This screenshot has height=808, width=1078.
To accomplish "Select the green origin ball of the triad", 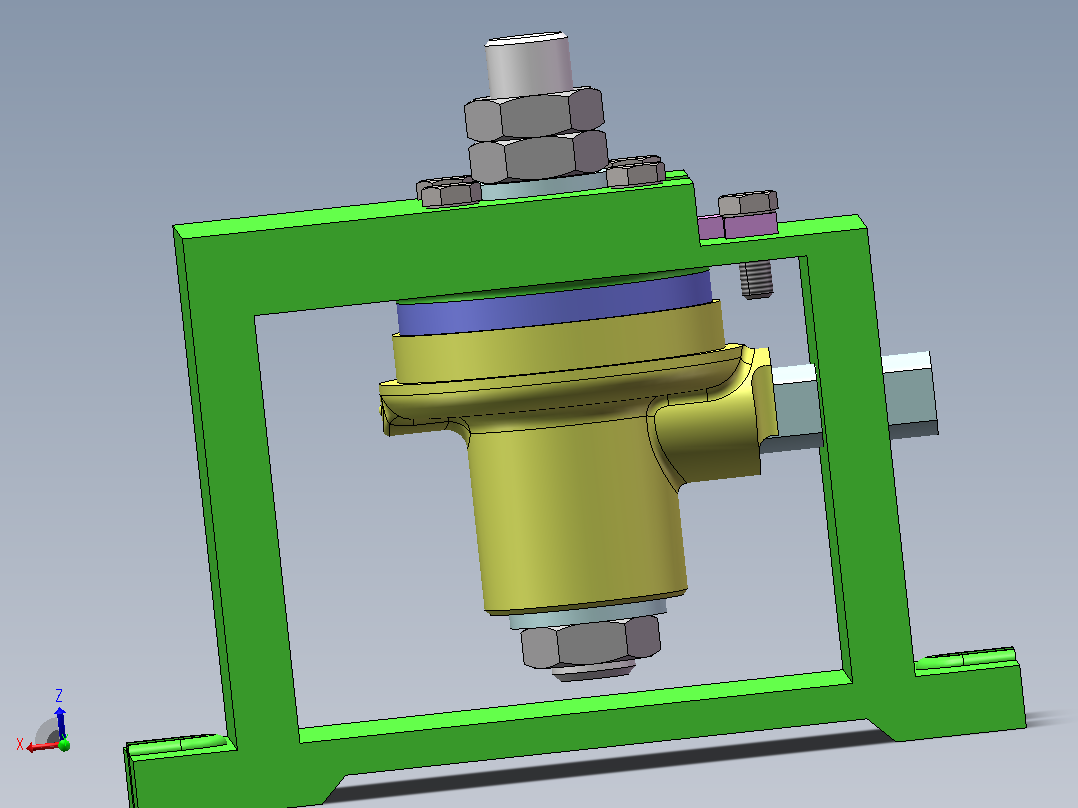I will click(64, 745).
